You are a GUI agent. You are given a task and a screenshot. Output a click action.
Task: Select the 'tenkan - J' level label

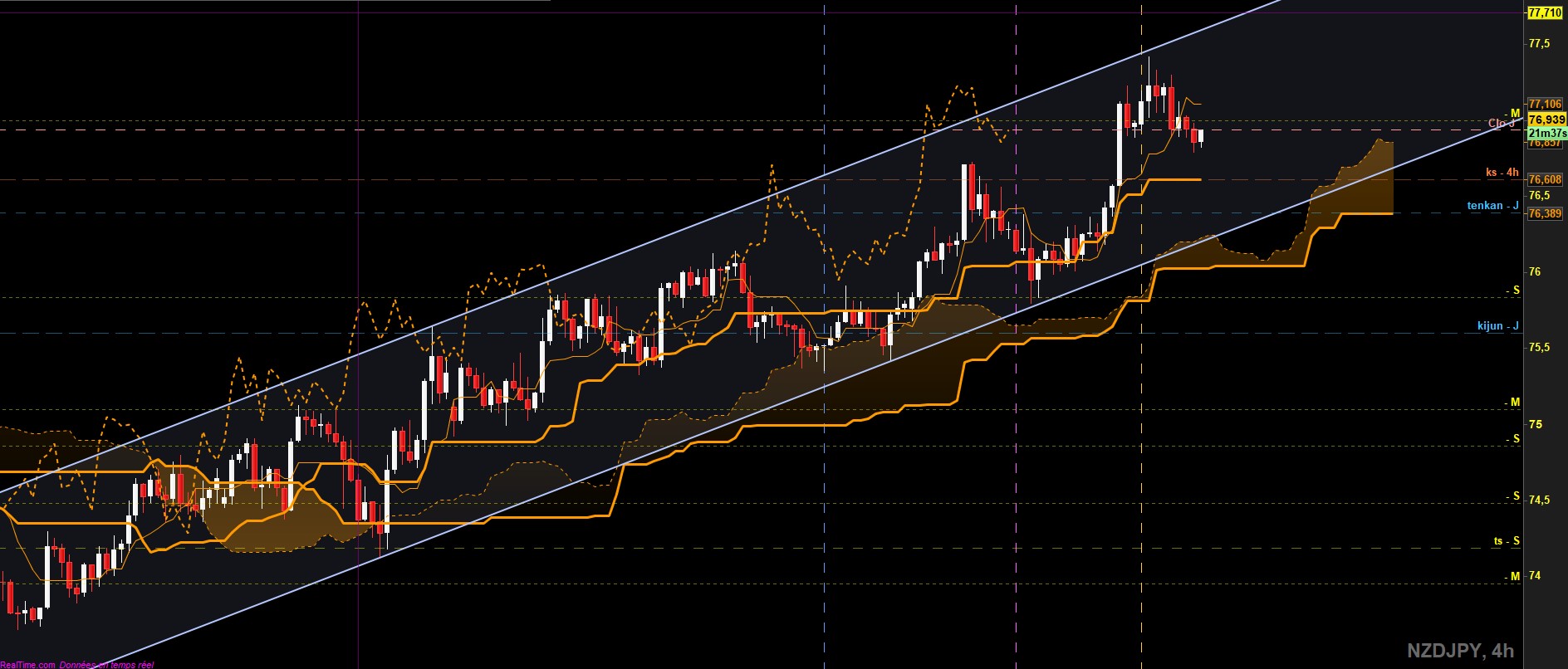click(x=1493, y=206)
